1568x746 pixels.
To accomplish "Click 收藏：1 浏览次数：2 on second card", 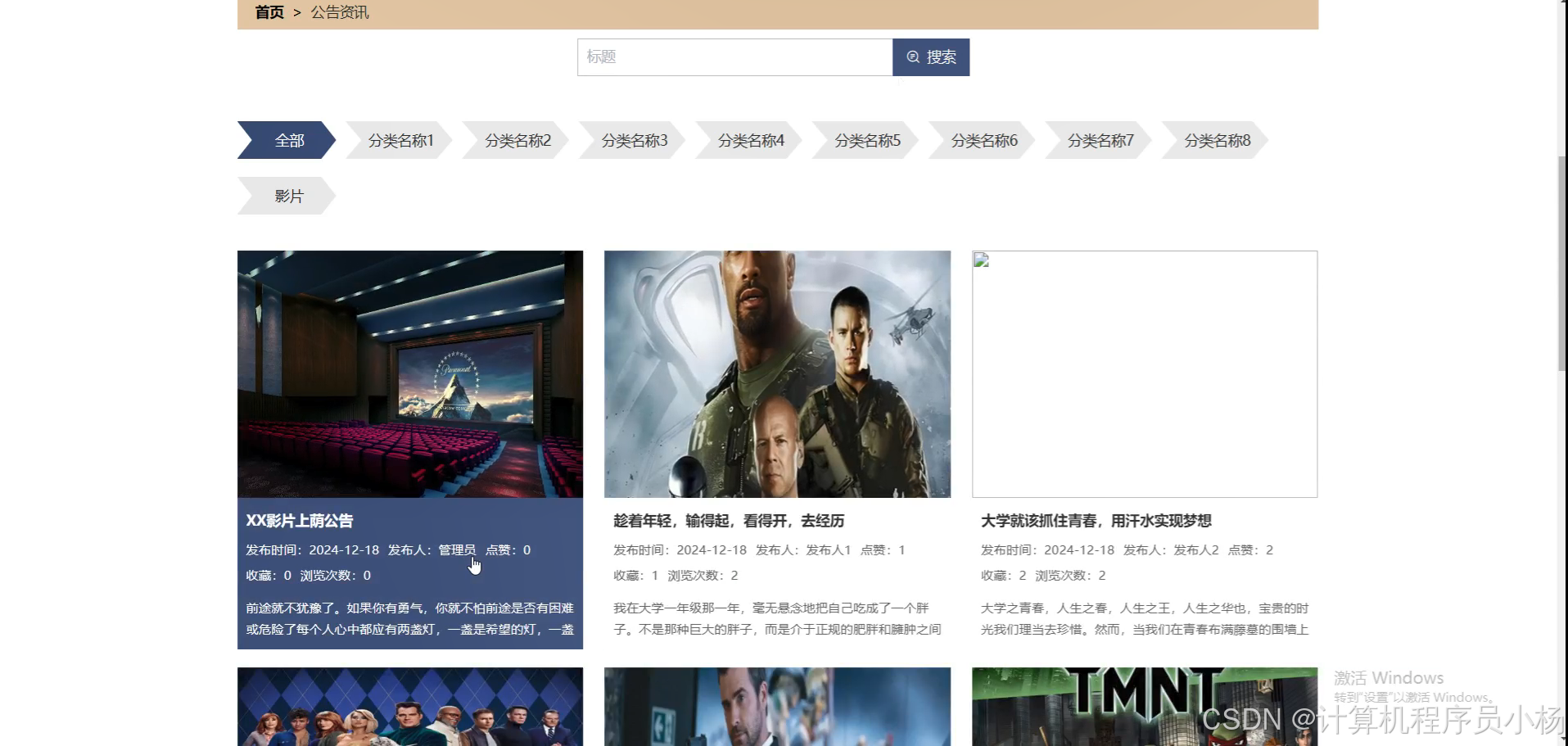I will click(676, 576).
